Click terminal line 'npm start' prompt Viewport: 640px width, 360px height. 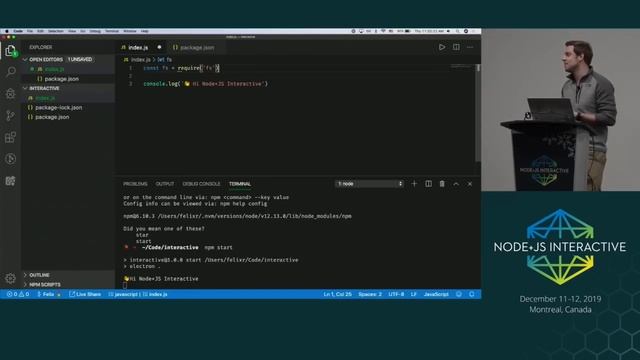pos(178,247)
